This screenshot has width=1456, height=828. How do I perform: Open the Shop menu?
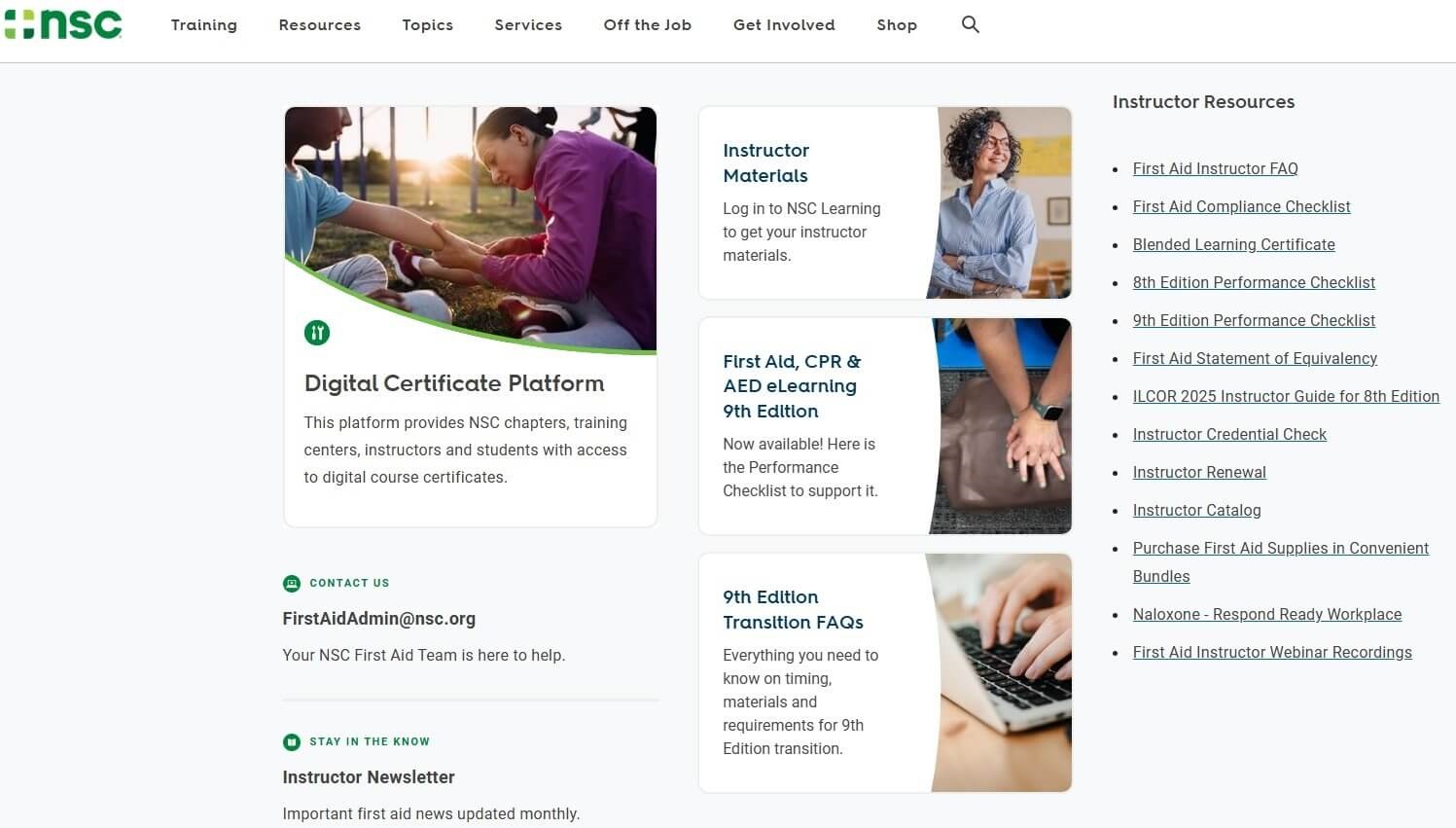[897, 25]
